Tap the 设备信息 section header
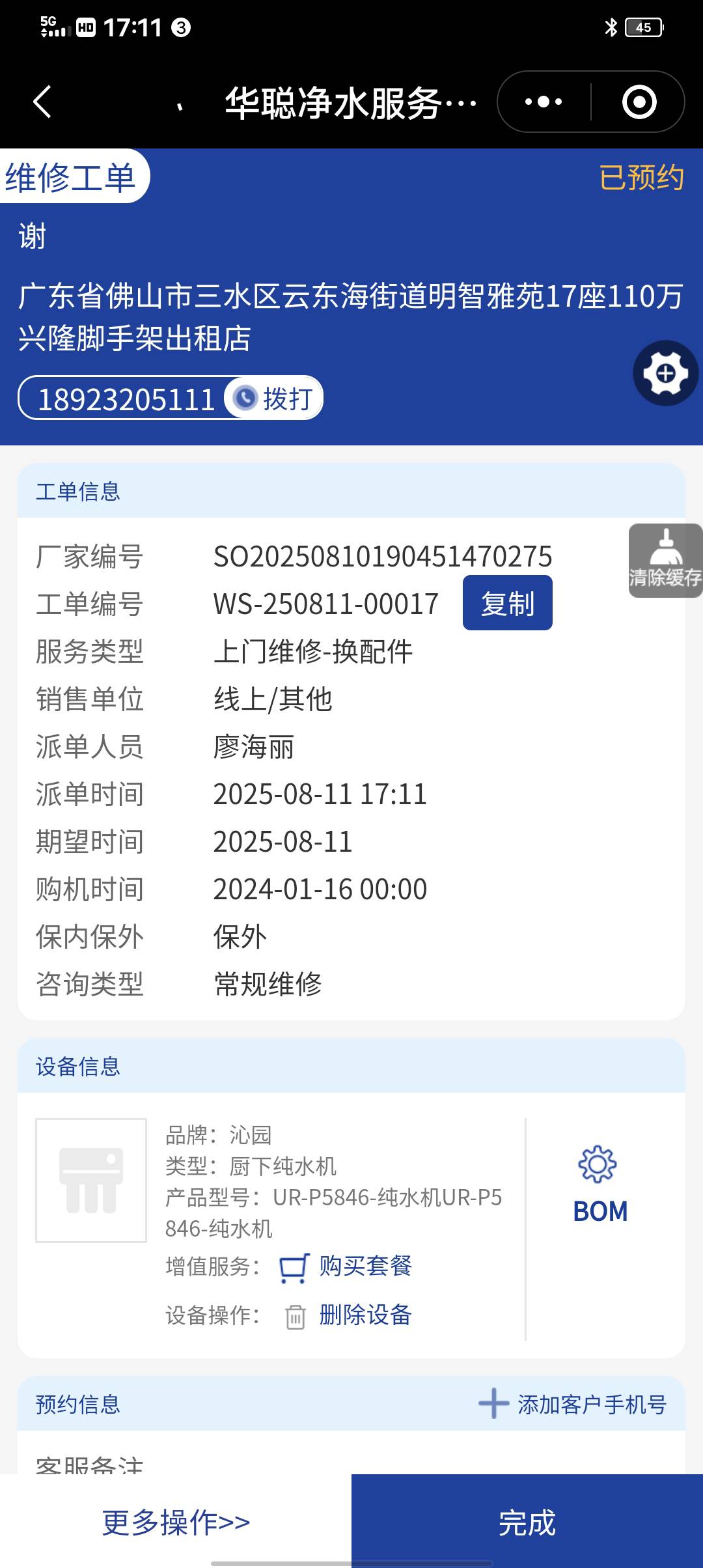 [351, 1066]
